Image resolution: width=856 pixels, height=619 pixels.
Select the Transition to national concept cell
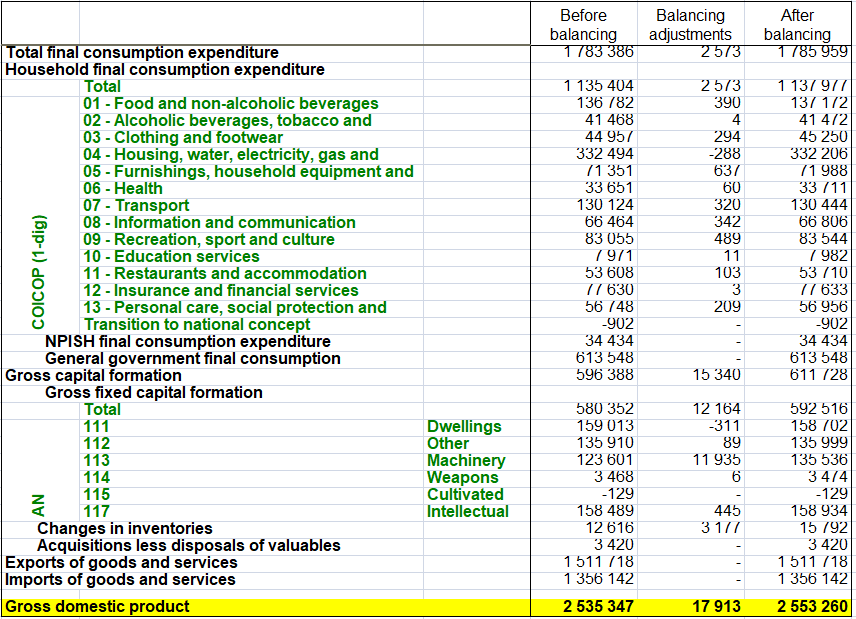point(197,324)
